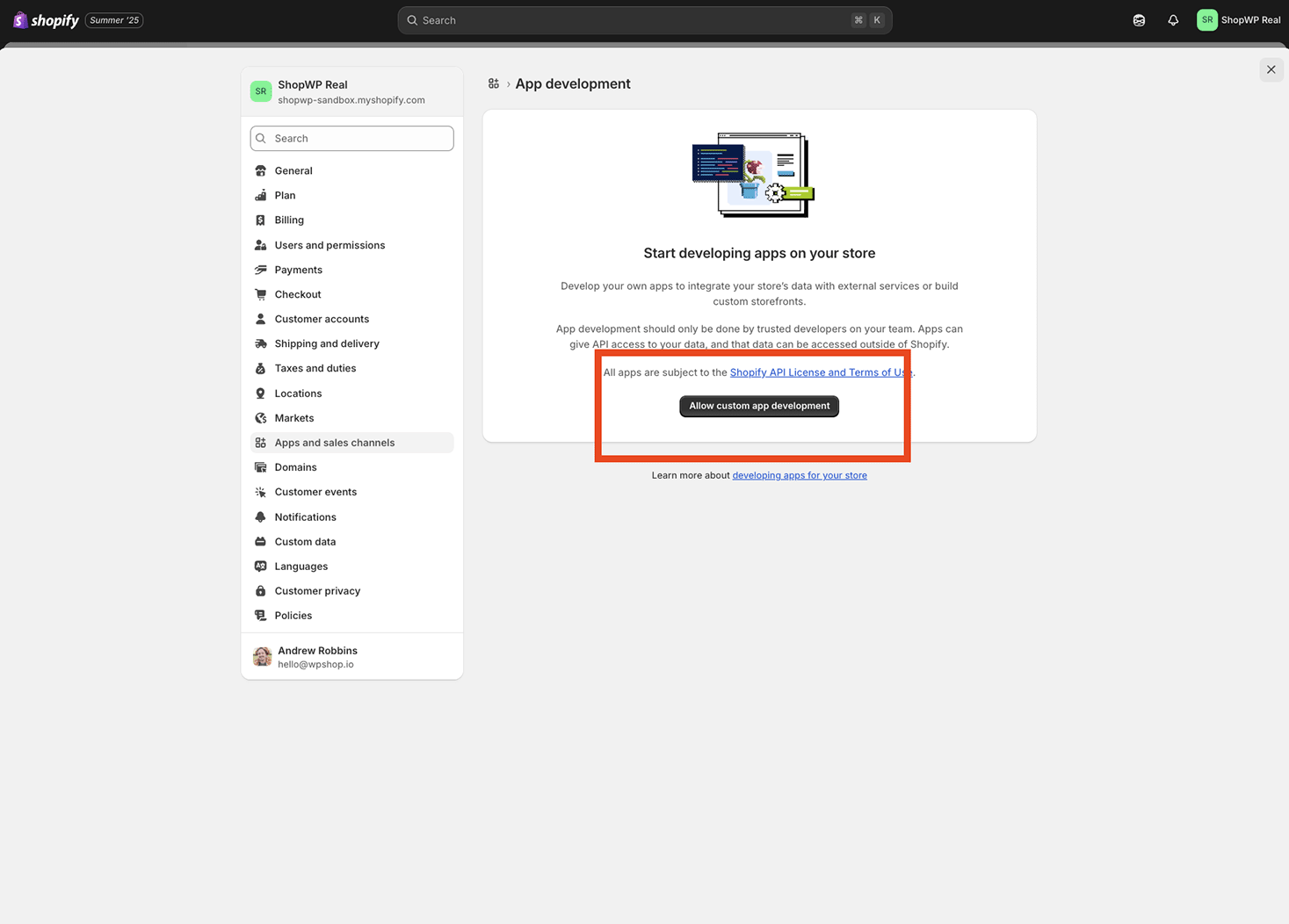Open Notifications settings in sidebar

point(351,517)
